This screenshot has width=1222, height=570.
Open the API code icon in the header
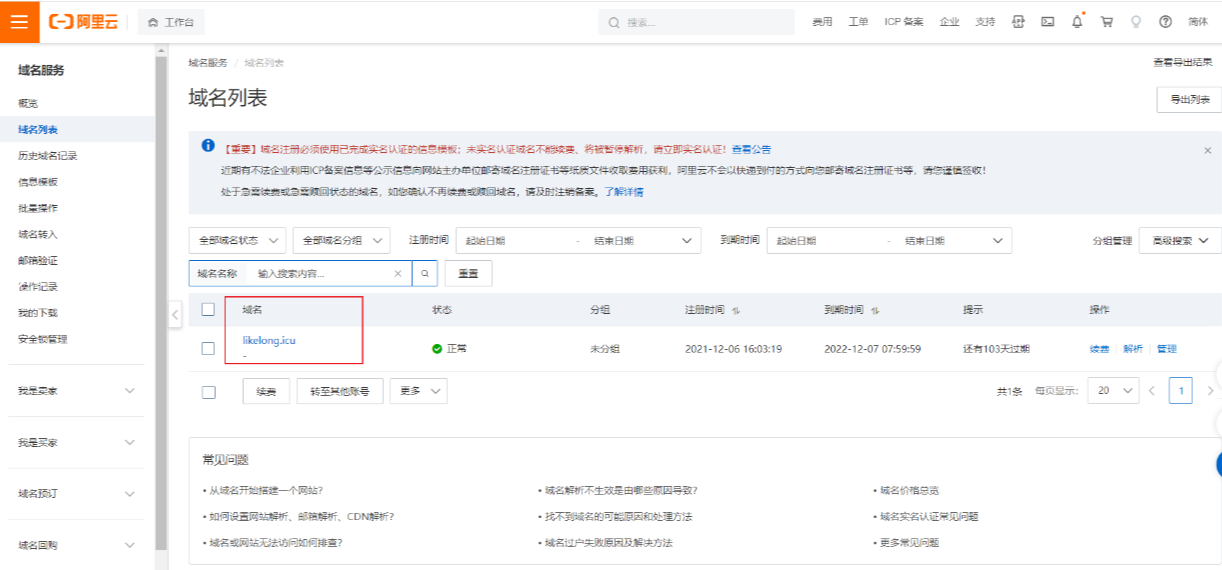pos(1018,21)
